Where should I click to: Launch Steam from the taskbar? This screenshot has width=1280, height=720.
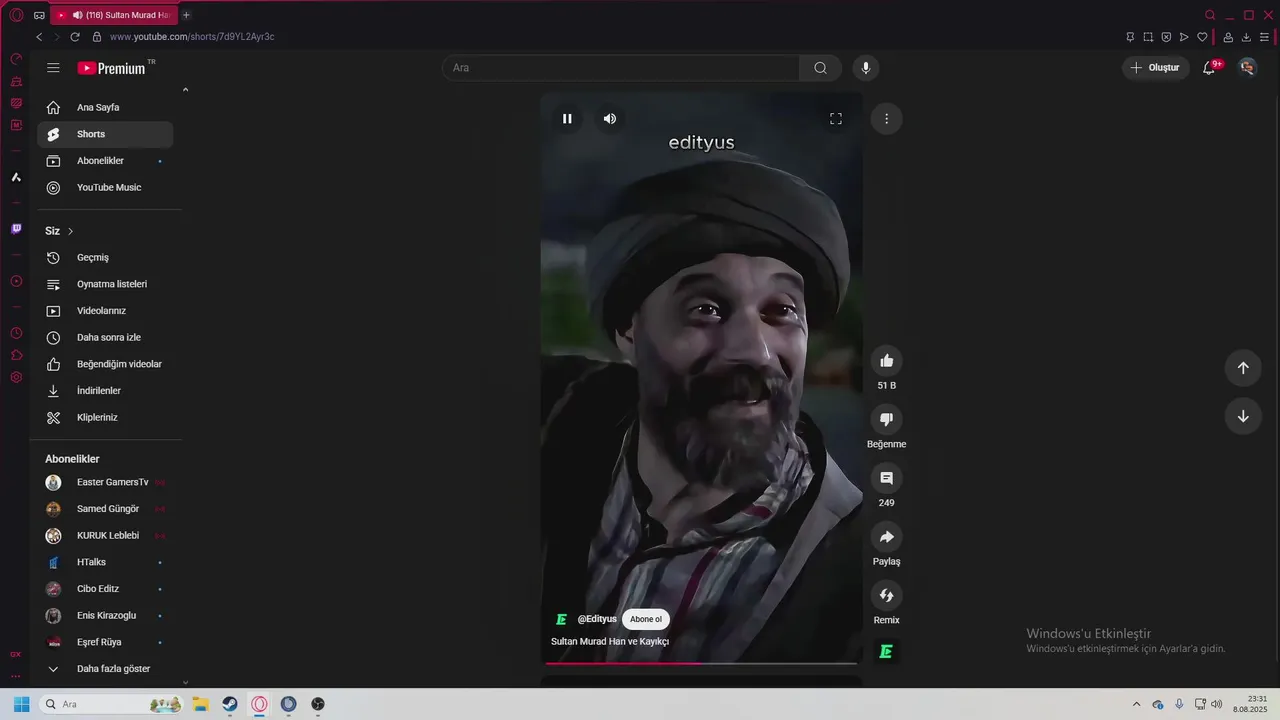point(230,704)
